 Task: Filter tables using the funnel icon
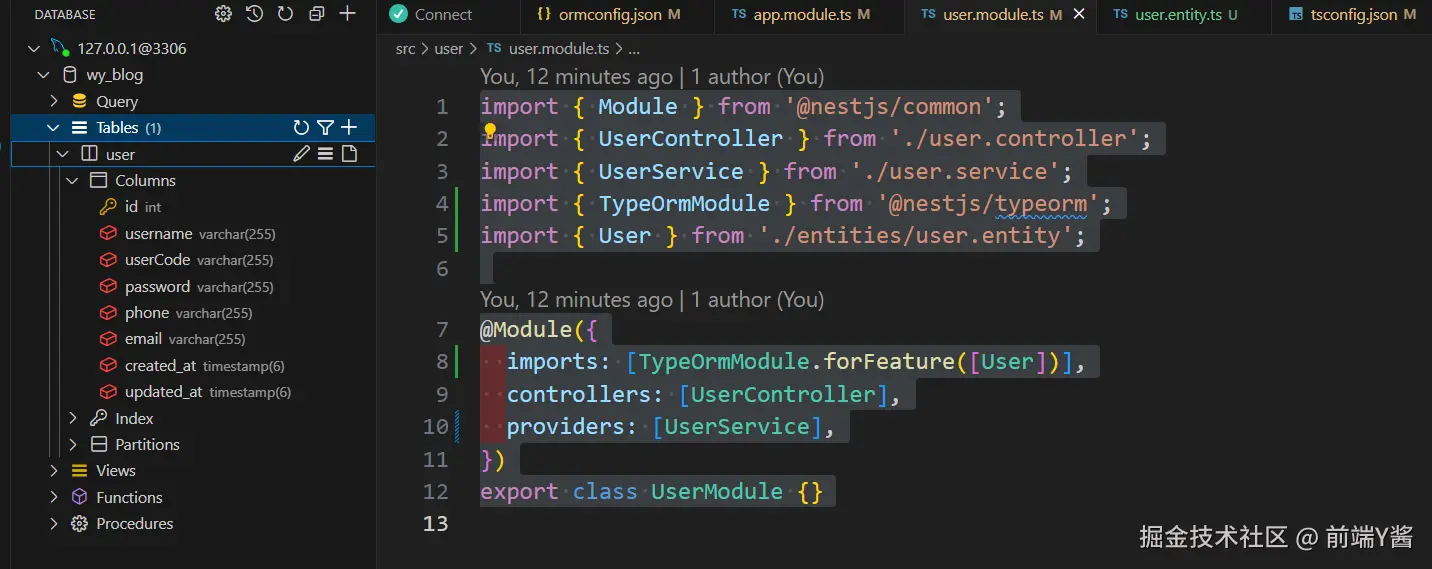325,127
